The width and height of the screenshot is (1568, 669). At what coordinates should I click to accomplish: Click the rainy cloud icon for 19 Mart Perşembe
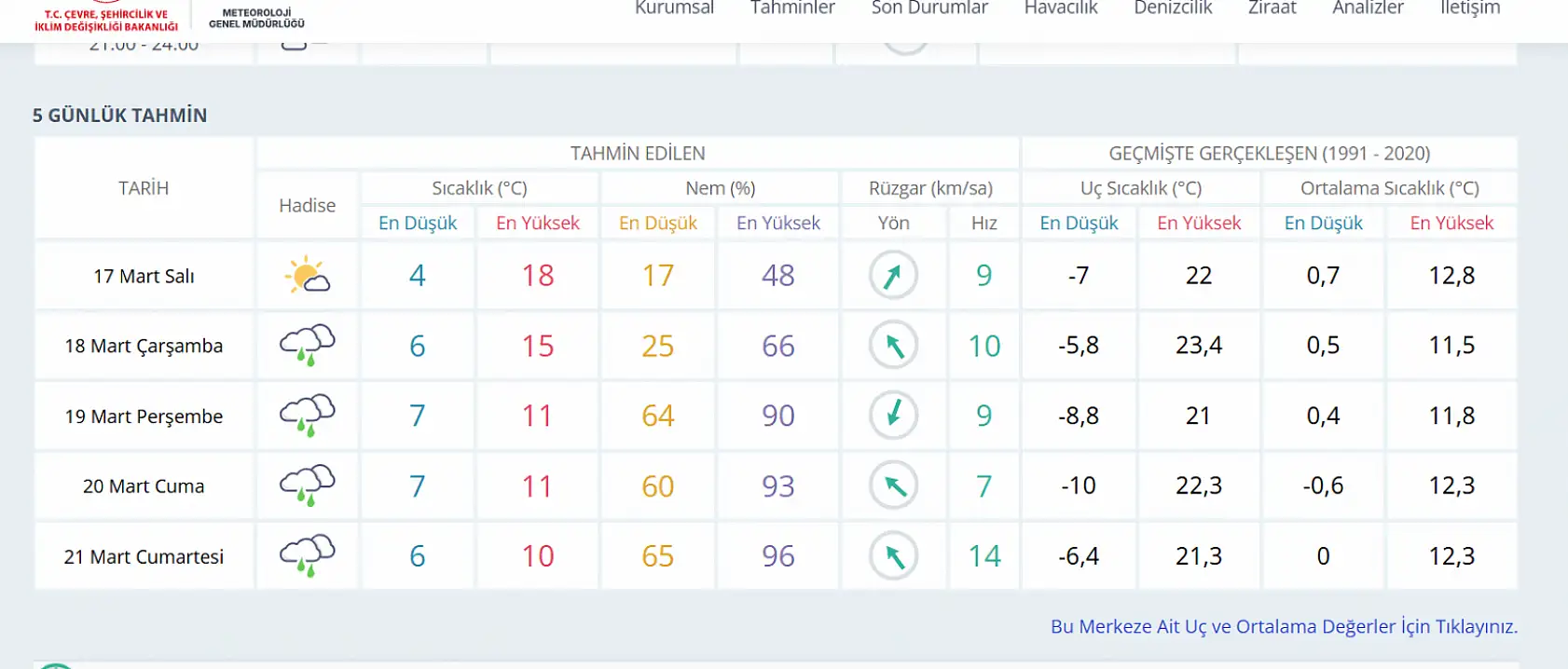coord(308,416)
